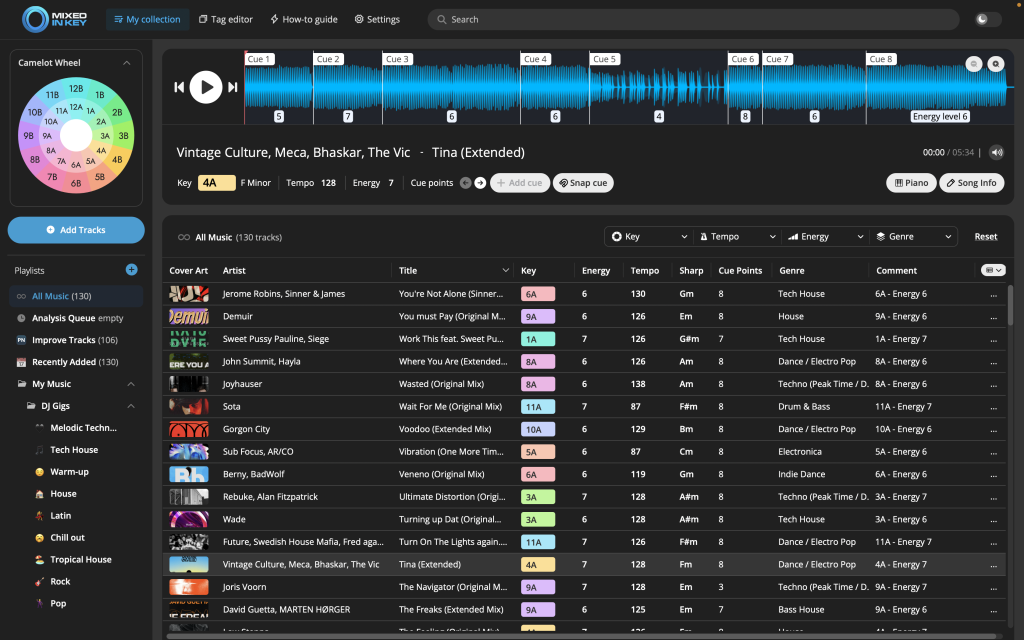
Task: Jump to next cue point arrow
Action: (480, 183)
